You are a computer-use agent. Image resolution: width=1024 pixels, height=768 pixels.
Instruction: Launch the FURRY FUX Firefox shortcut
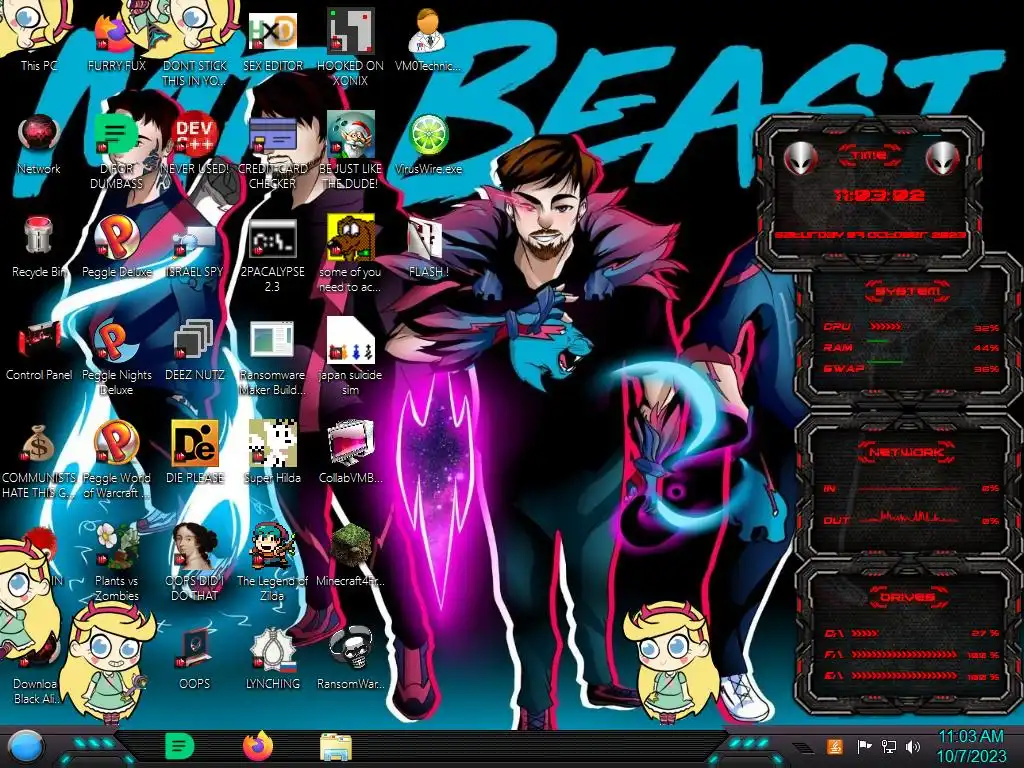[116, 39]
